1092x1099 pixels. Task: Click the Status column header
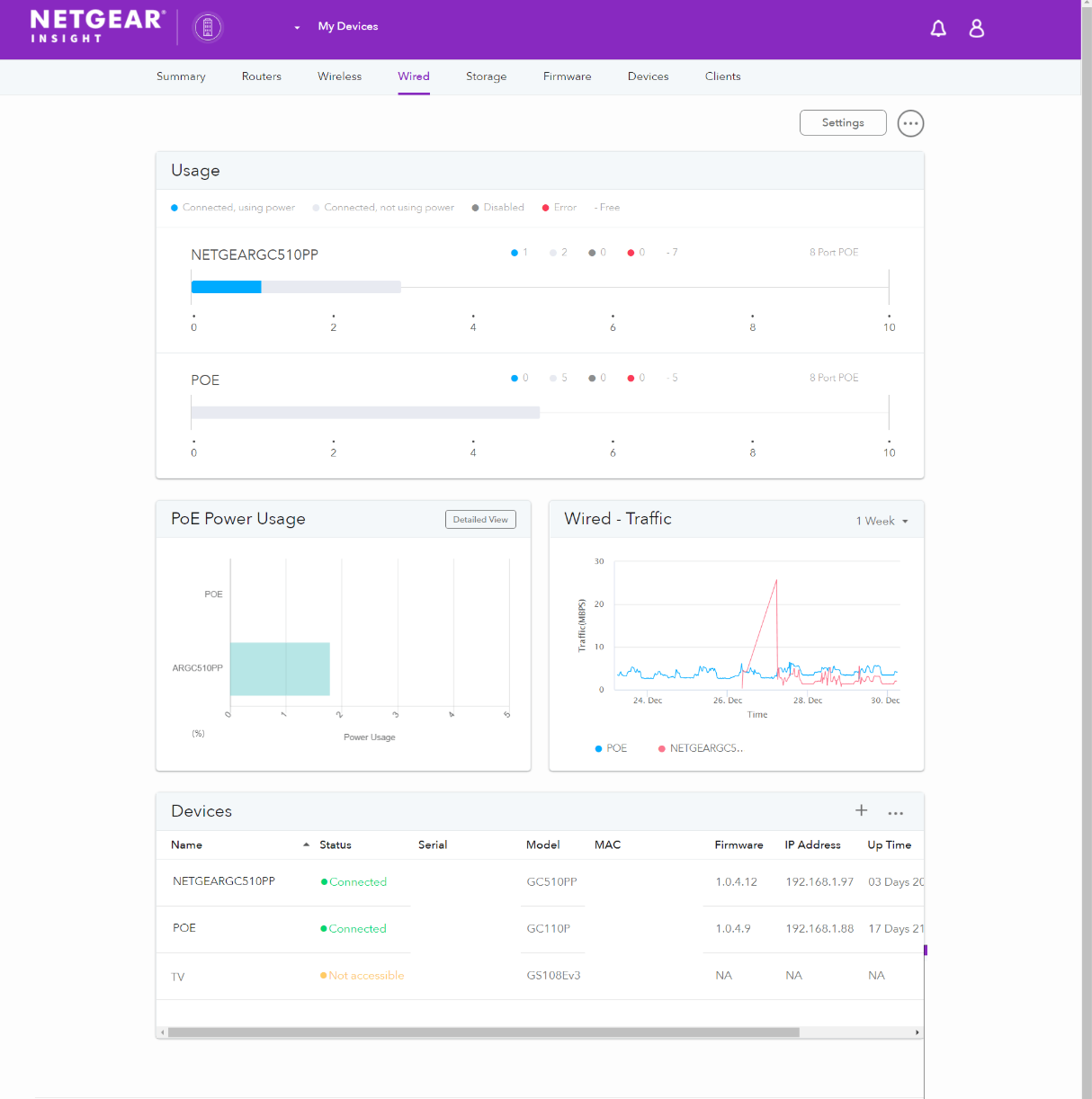(336, 845)
